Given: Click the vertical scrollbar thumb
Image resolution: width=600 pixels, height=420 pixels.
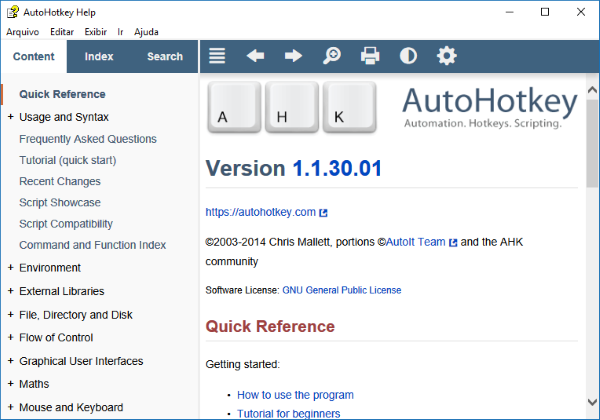Looking at the screenshot, I should (x=592, y=143).
